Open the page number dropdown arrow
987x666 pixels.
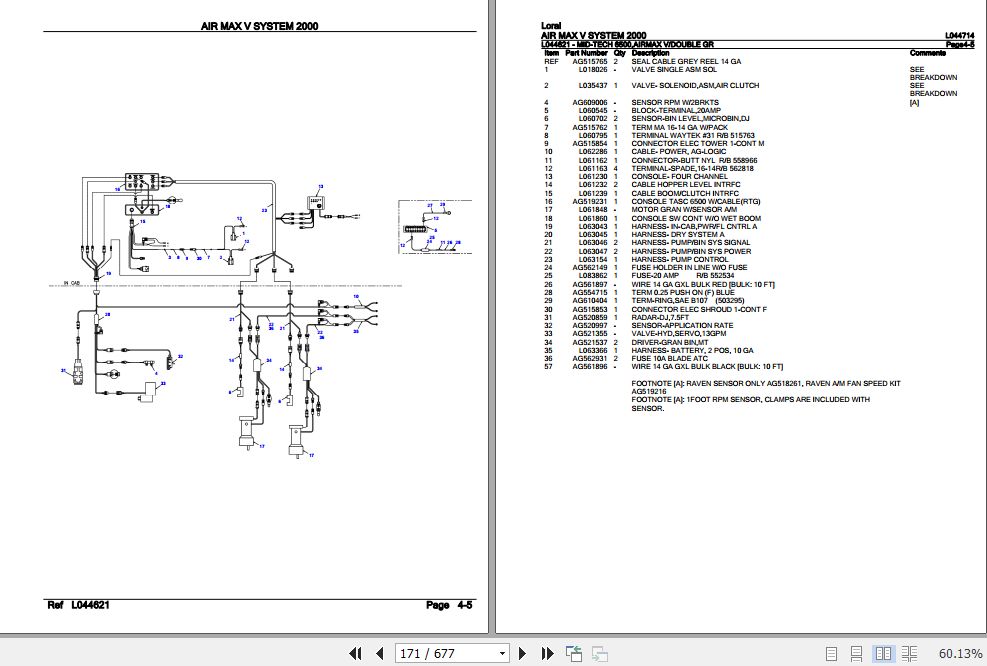(503, 653)
